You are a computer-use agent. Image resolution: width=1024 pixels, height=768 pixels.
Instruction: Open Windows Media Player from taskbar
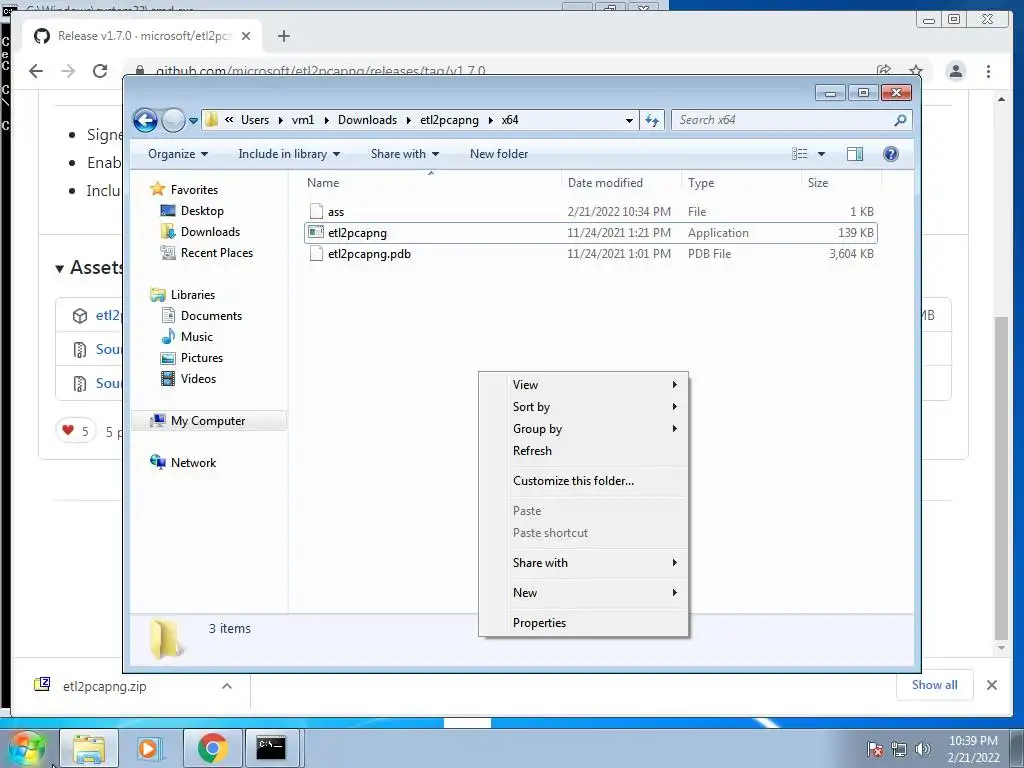pyautogui.click(x=150, y=748)
